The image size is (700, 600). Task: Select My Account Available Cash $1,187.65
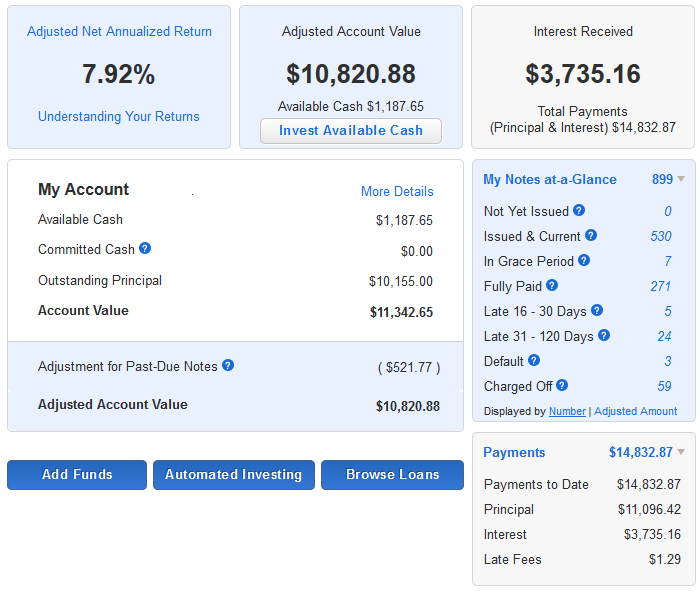(404, 220)
